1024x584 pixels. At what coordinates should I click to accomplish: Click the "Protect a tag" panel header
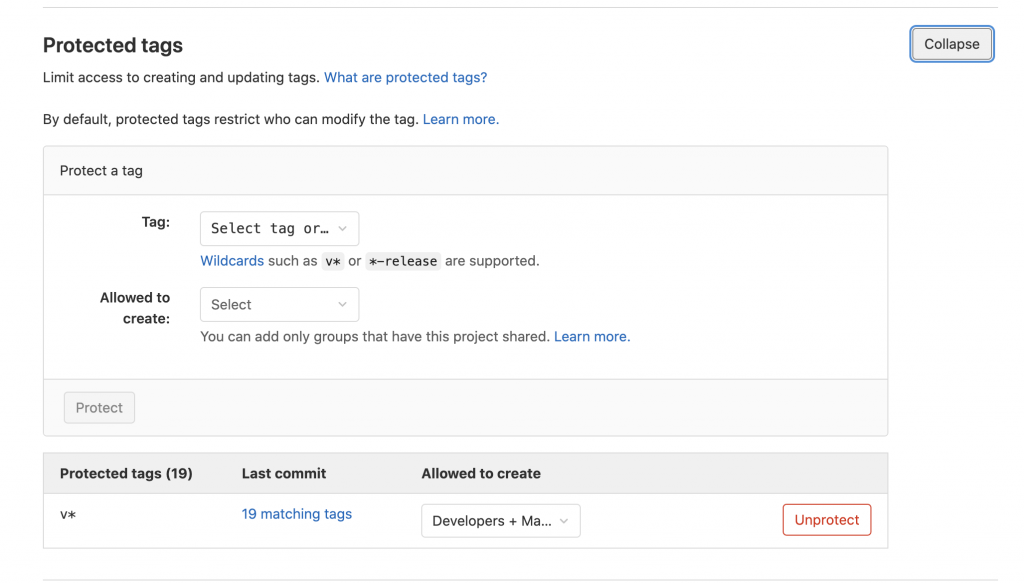click(x=101, y=170)
